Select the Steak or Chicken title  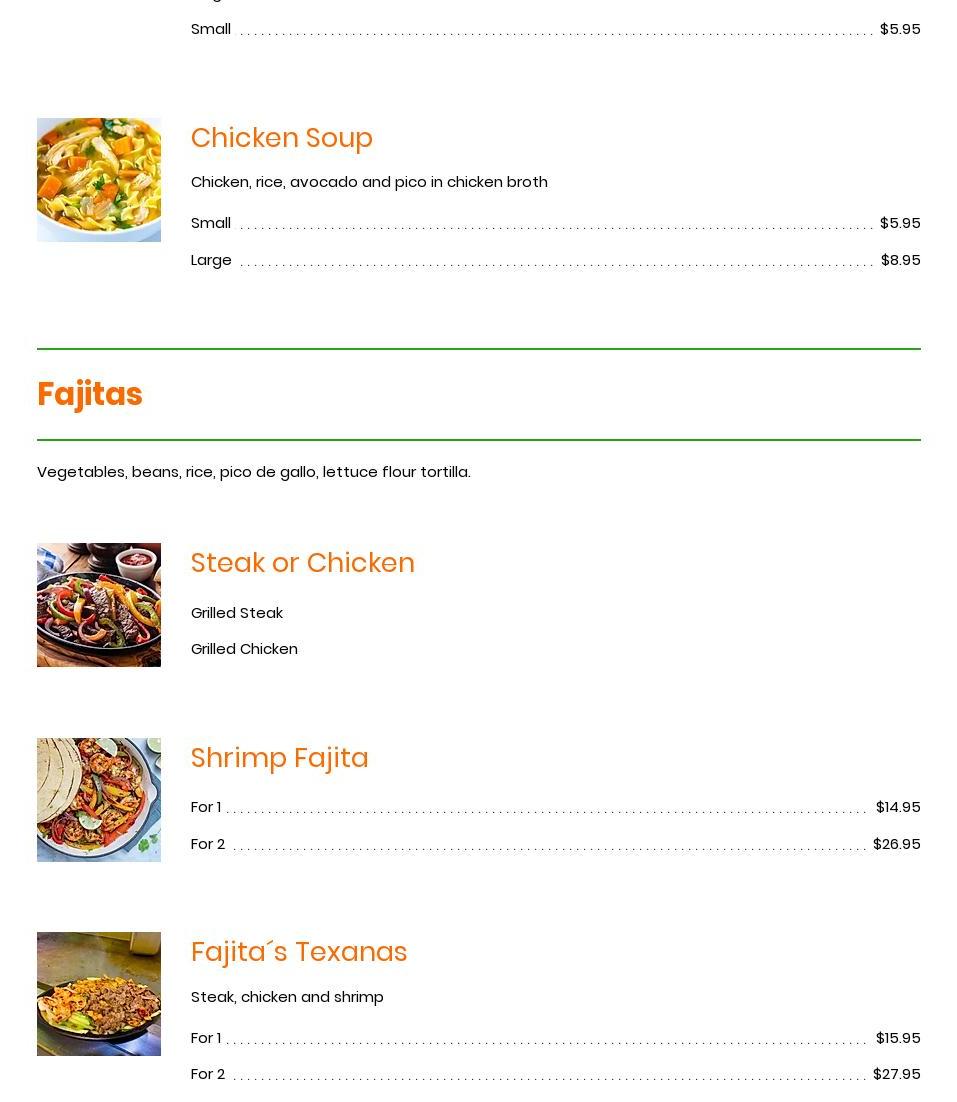302,563
